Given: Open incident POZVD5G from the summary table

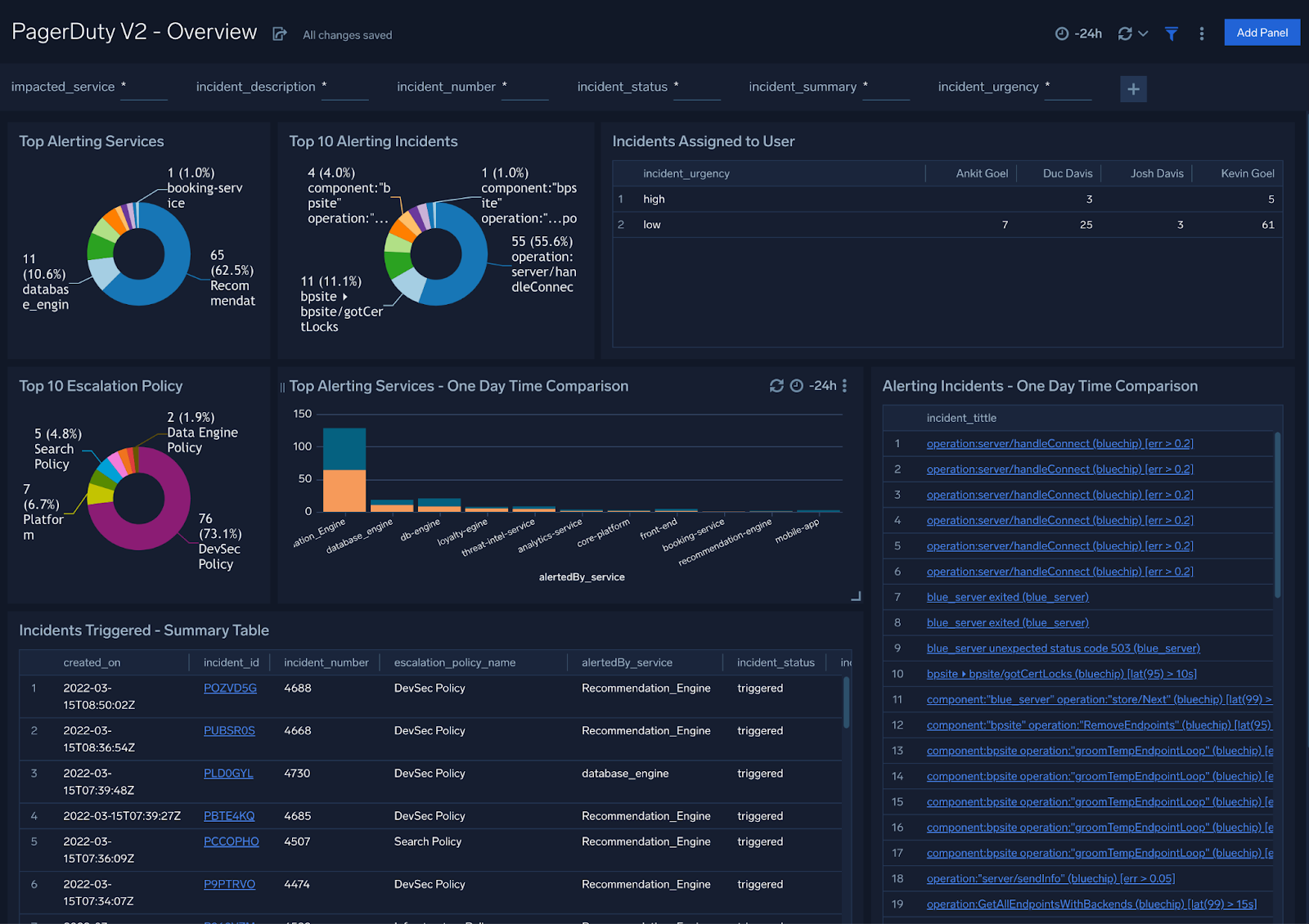Looking at the screenshot, I should click(230, 688).
